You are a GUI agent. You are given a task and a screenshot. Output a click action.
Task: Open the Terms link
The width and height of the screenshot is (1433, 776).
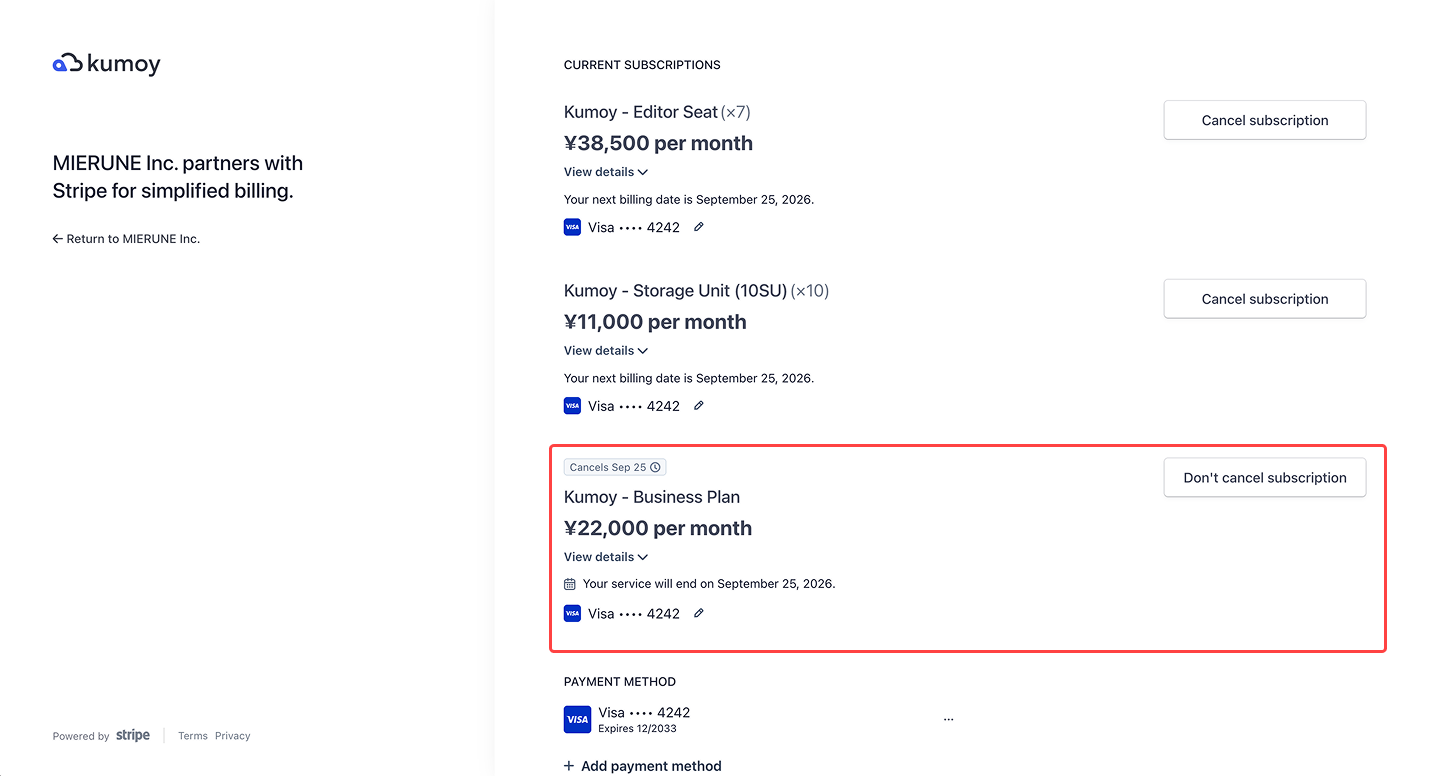193,736
